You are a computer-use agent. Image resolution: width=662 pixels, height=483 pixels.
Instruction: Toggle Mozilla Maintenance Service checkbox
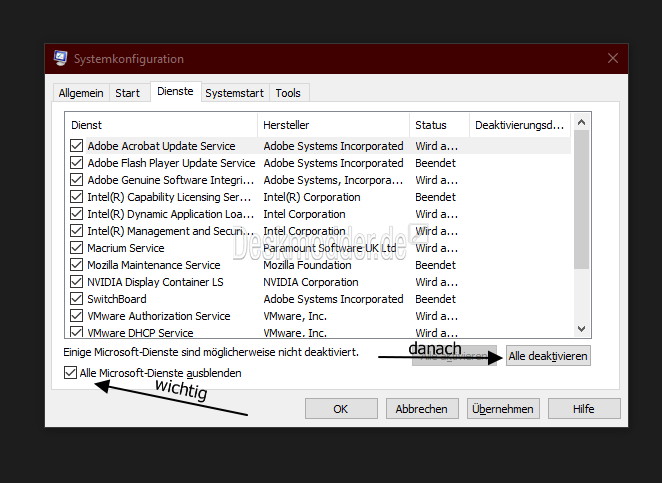pos(76,265)
